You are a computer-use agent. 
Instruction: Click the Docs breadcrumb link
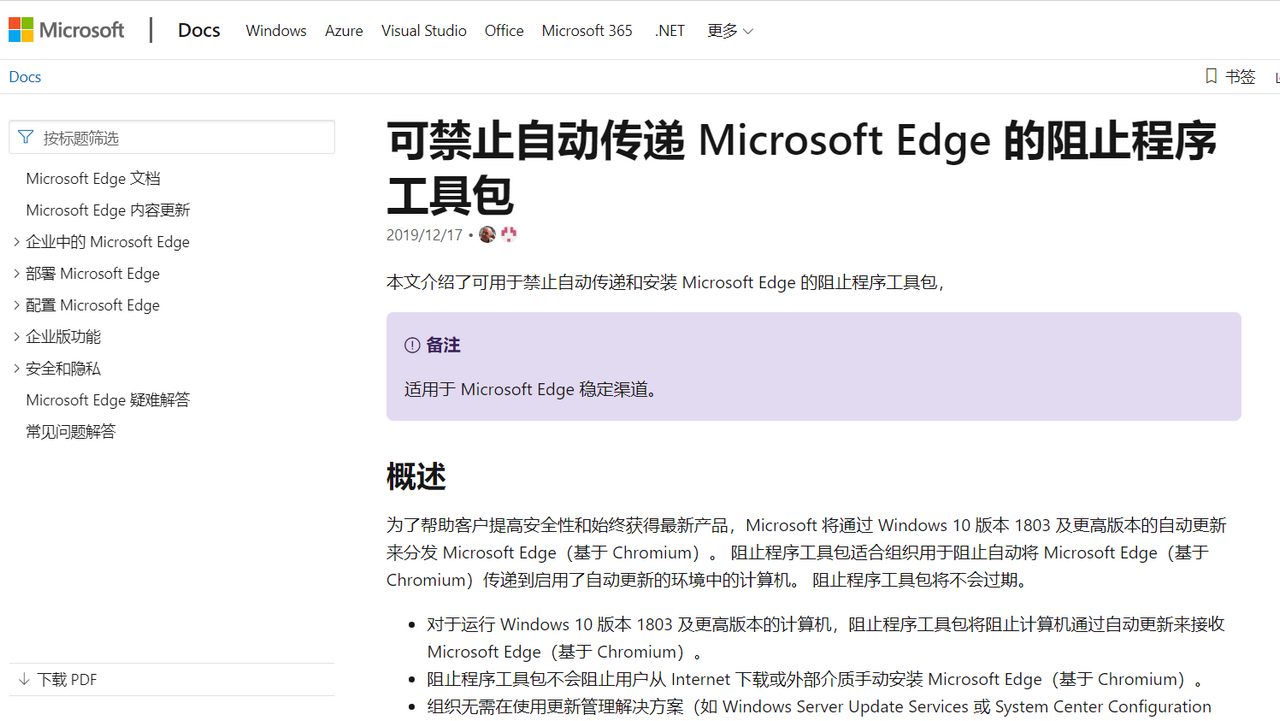[x=25, y=76]
